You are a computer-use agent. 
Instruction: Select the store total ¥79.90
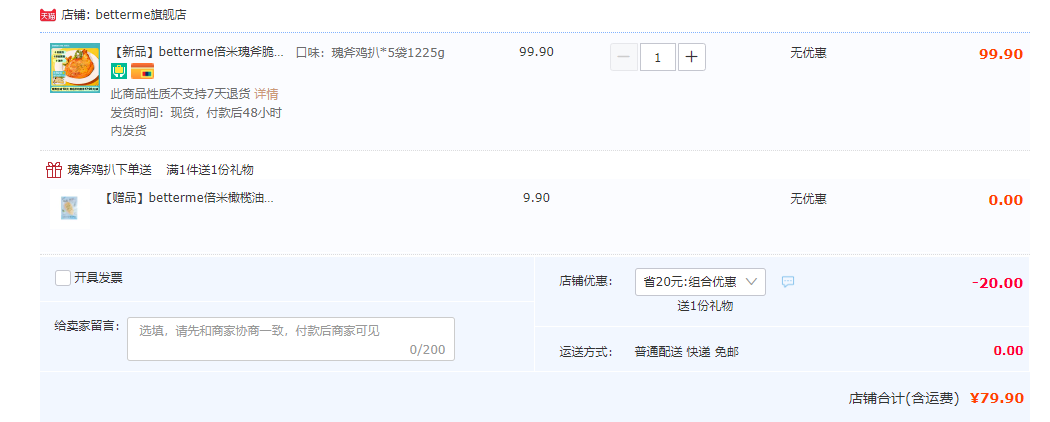(x=996, y=398)
